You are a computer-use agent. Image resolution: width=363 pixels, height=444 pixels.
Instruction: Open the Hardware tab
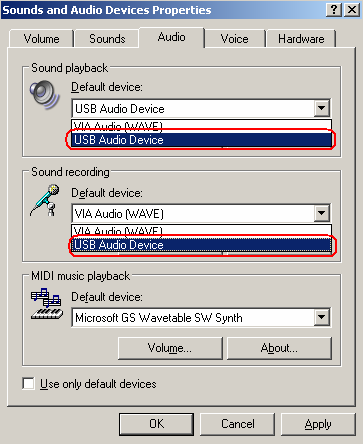click(301, 39)
